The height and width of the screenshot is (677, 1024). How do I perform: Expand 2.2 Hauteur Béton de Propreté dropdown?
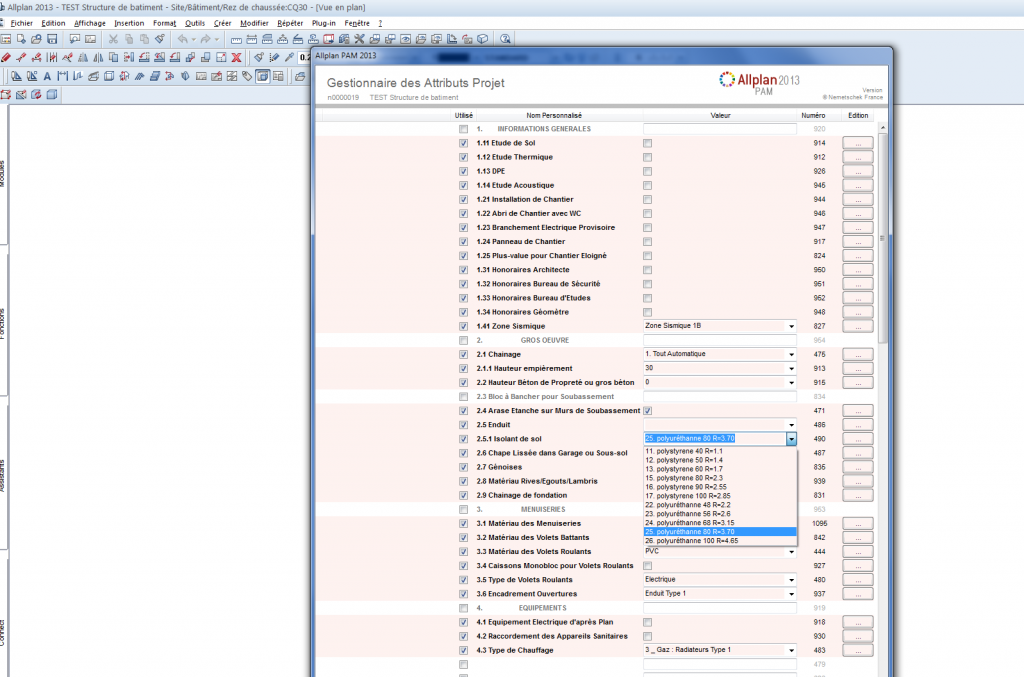[x=791, y=383]
